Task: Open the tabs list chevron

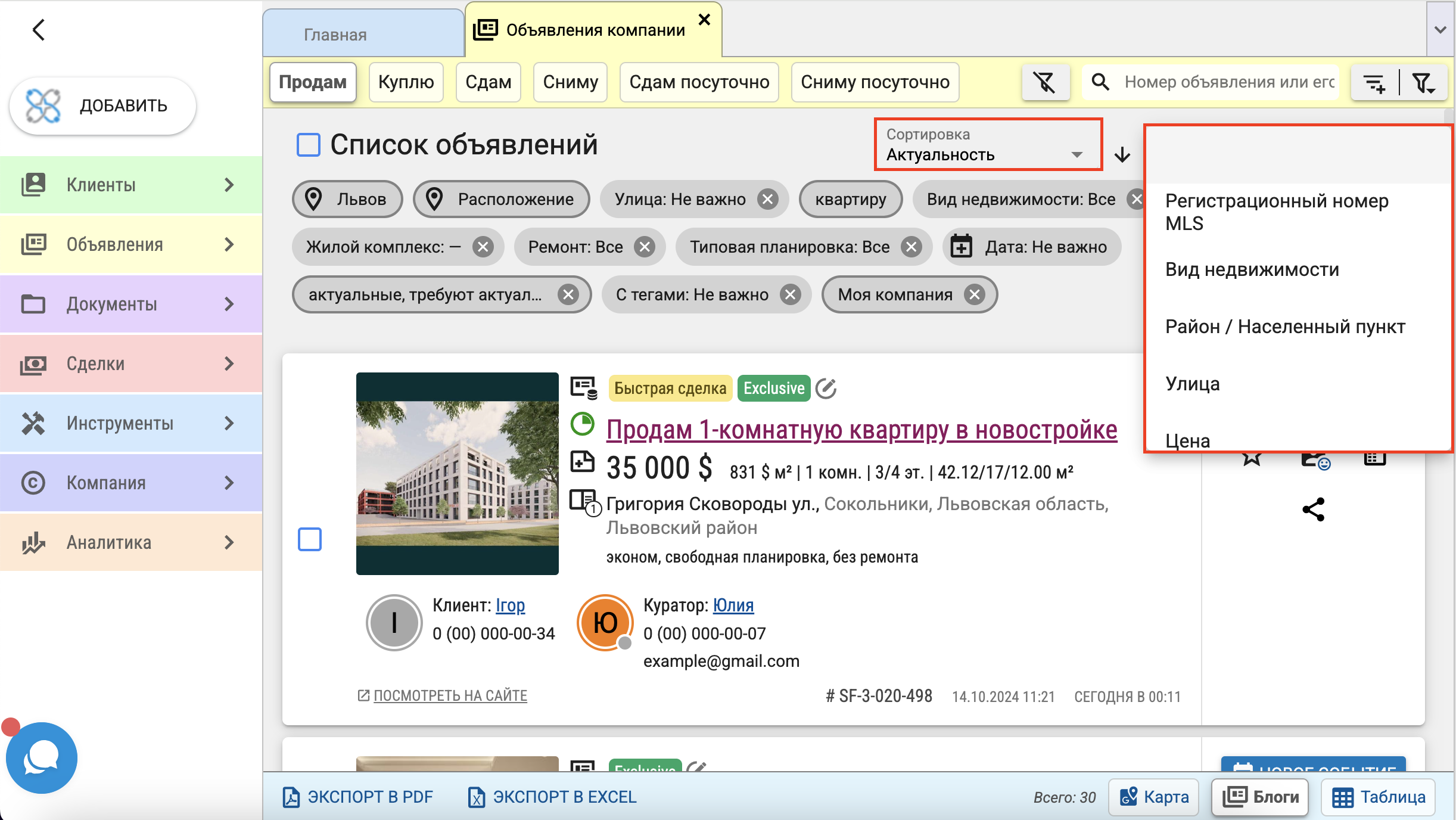Action: (1441, 29)
